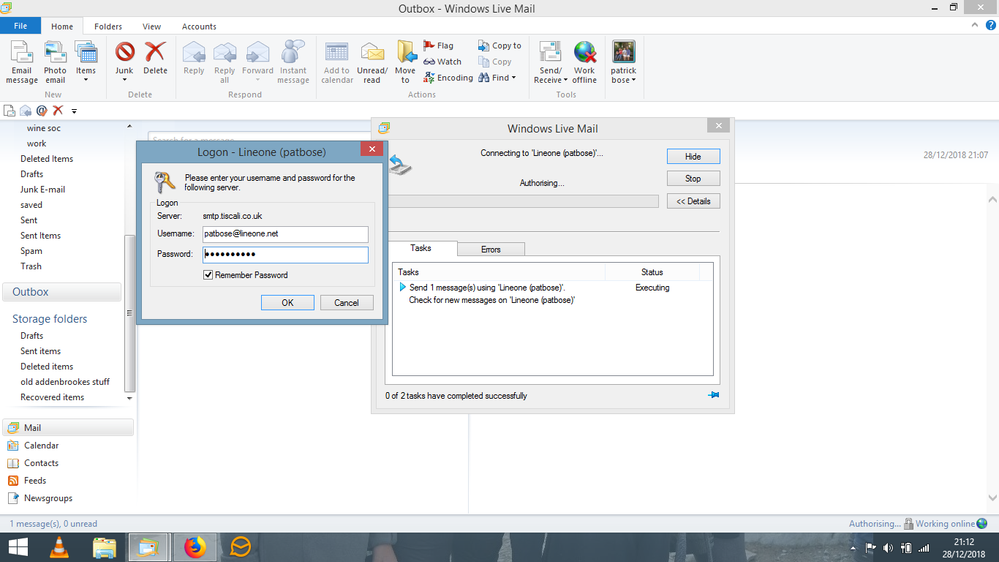Collapse details with the Details button

tap(692, 201)
